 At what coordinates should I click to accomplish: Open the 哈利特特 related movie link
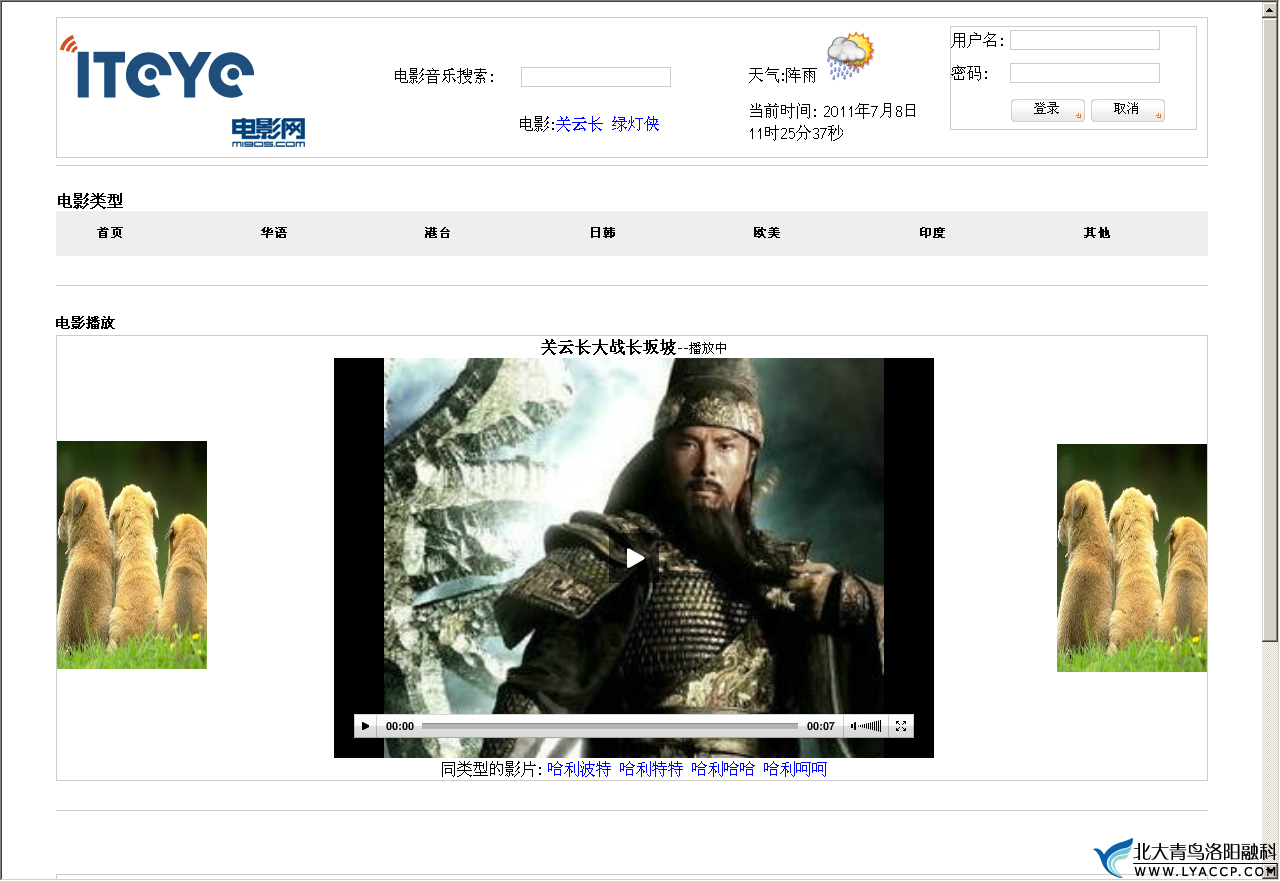(651, 769)
